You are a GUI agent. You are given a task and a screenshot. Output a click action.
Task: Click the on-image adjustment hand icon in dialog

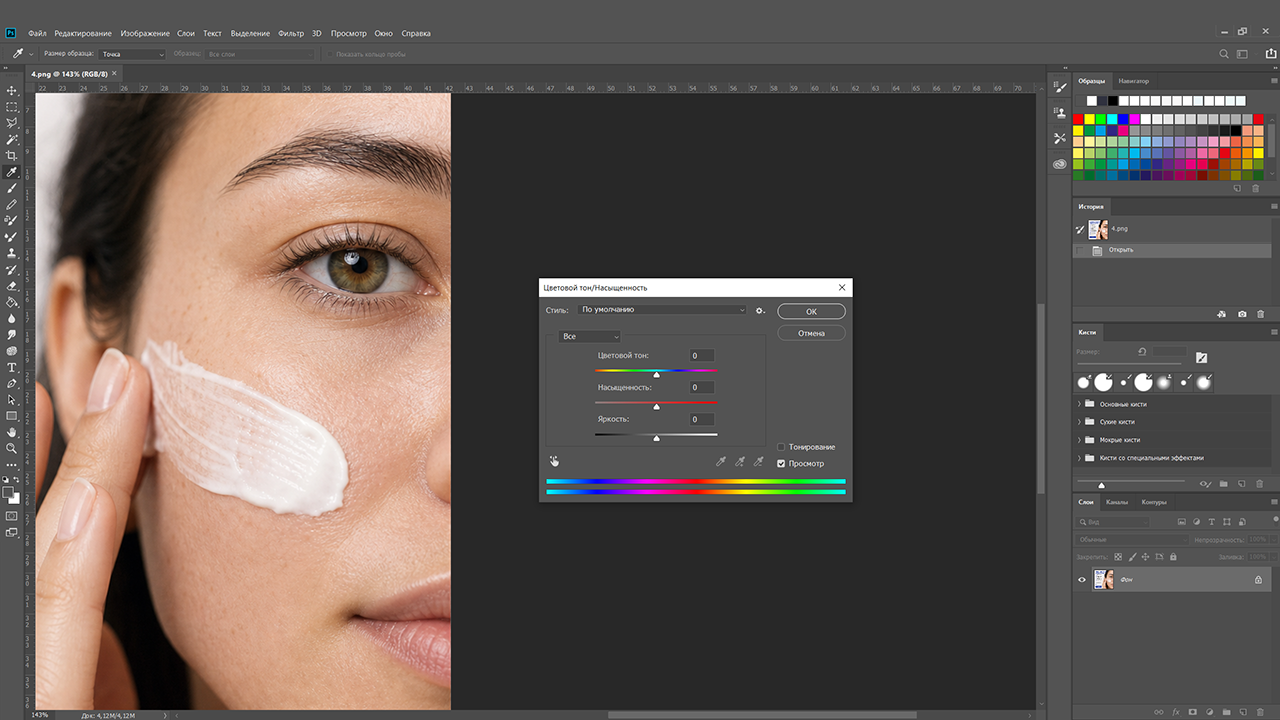554,461
